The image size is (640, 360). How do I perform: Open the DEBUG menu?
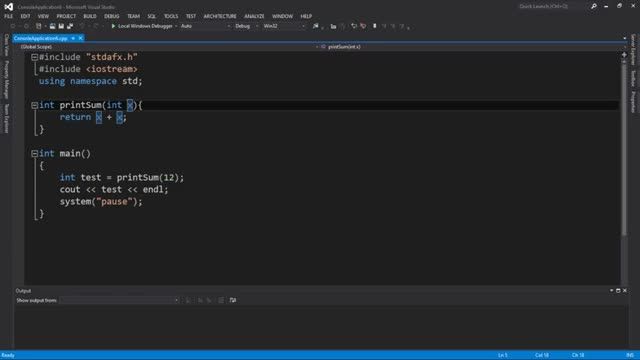coord(111,16)
